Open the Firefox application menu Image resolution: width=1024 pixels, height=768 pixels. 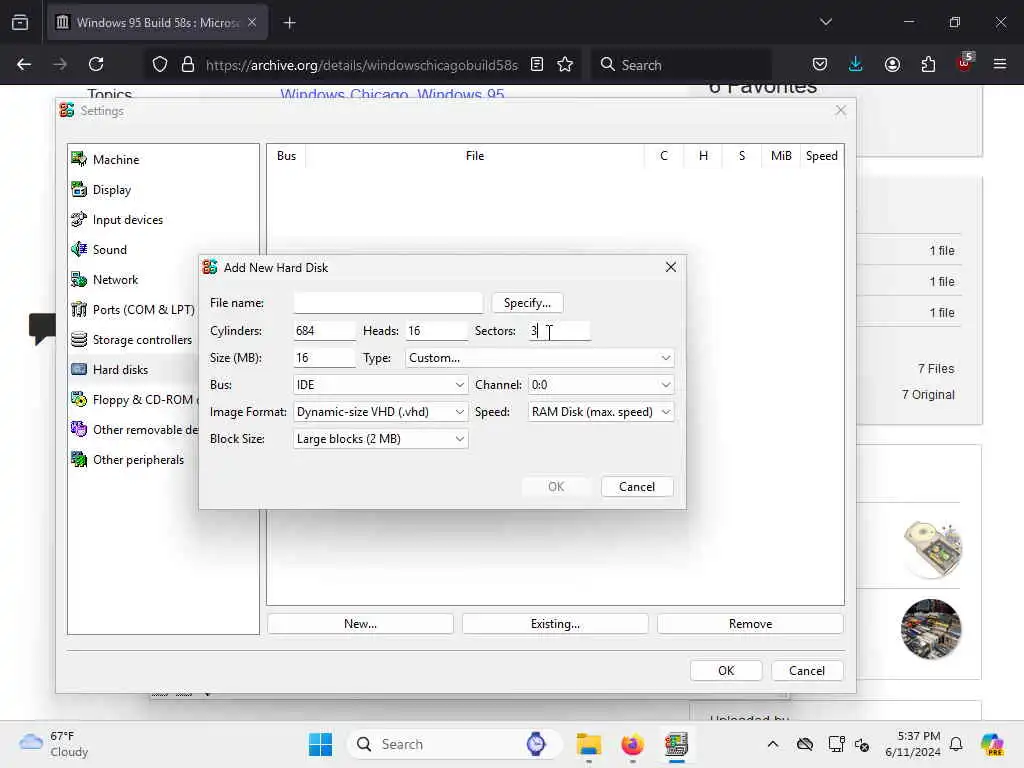tap(1000, 64)
